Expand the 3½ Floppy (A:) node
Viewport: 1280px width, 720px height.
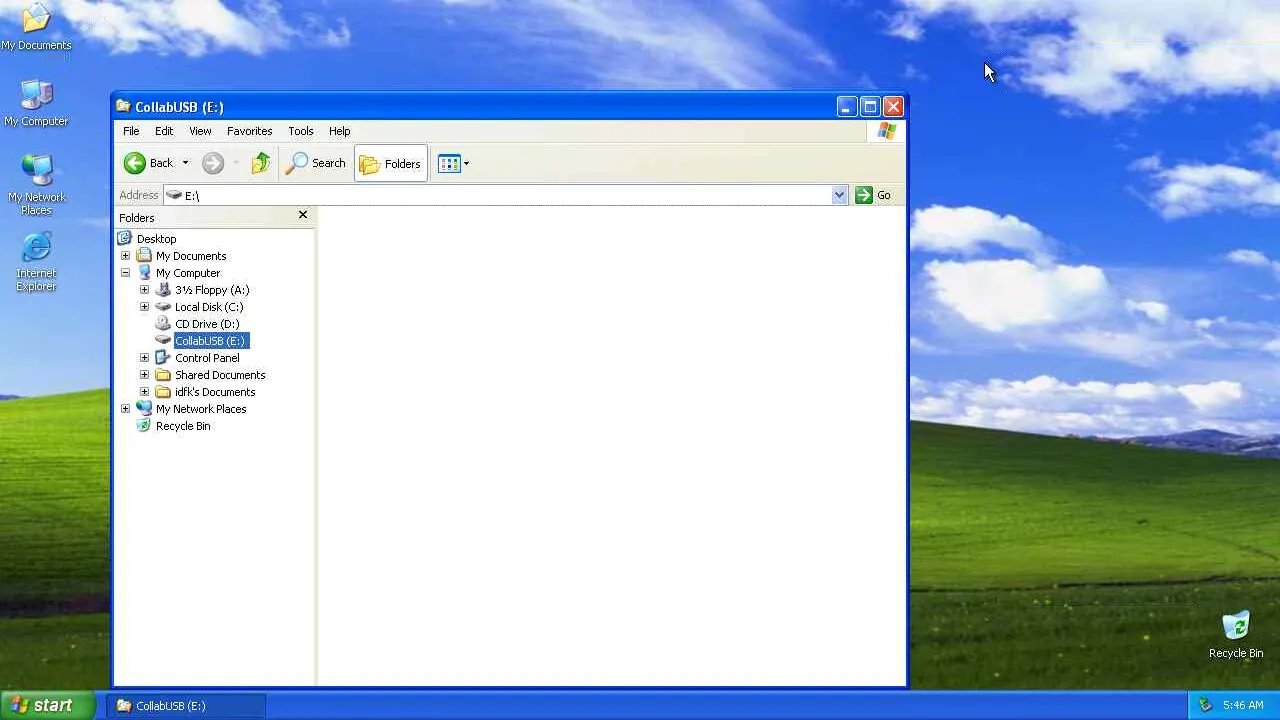[x=144, y=290]
